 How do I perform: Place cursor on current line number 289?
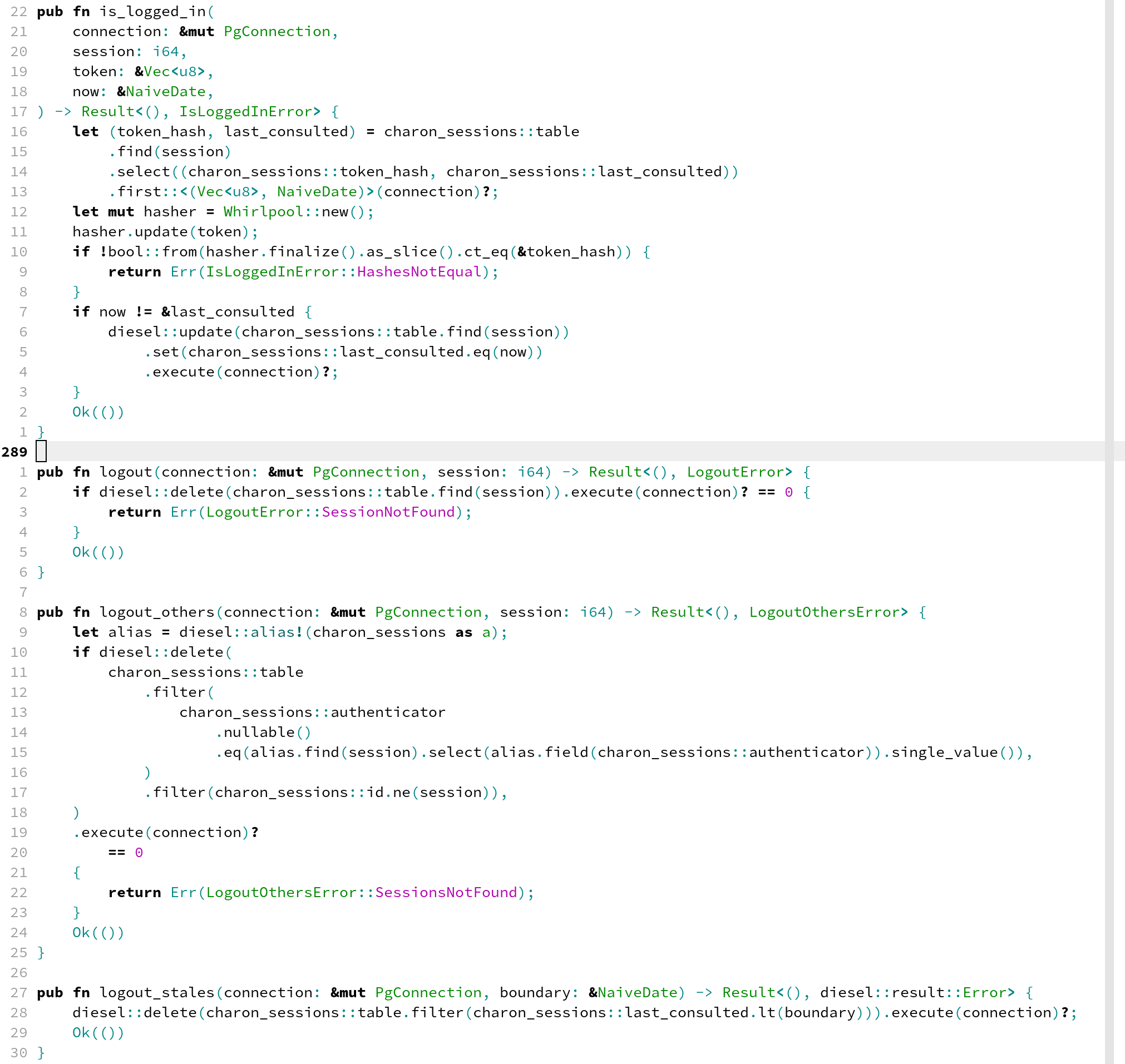coord(14,452)
